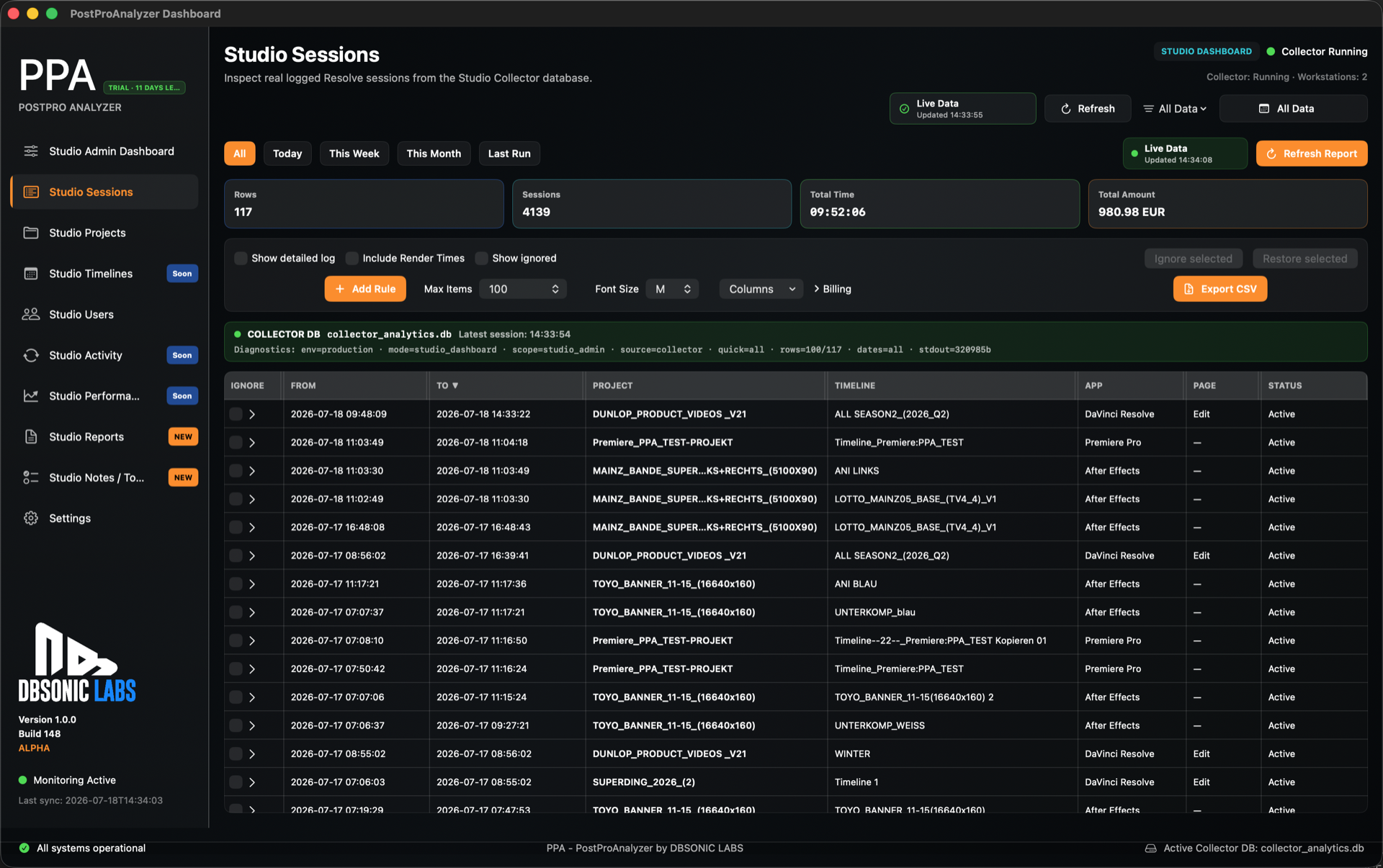Click the Restore selected button
The image size is (1383, 868).
point(1304,259)
